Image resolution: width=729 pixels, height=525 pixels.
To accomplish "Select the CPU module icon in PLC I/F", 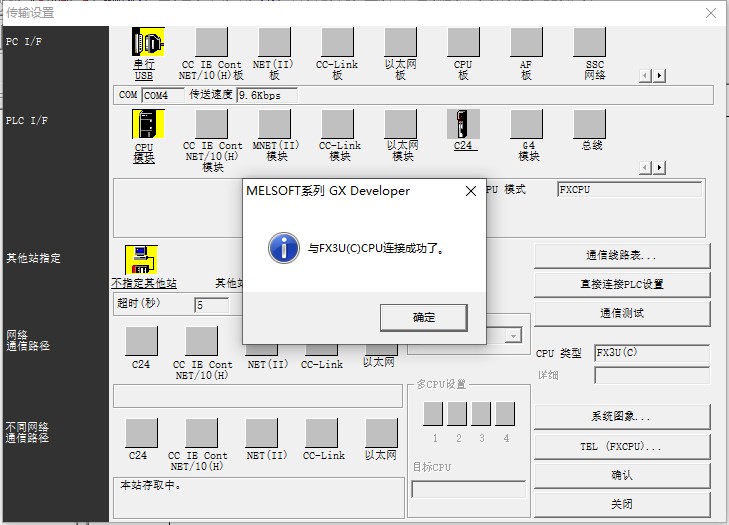I will coord(148,124).
